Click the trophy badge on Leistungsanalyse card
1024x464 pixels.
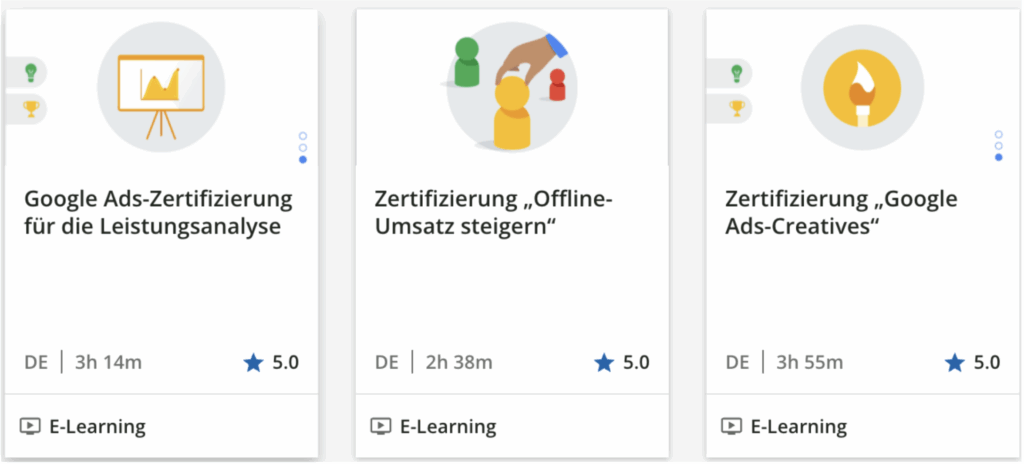(x=27, y=108)
